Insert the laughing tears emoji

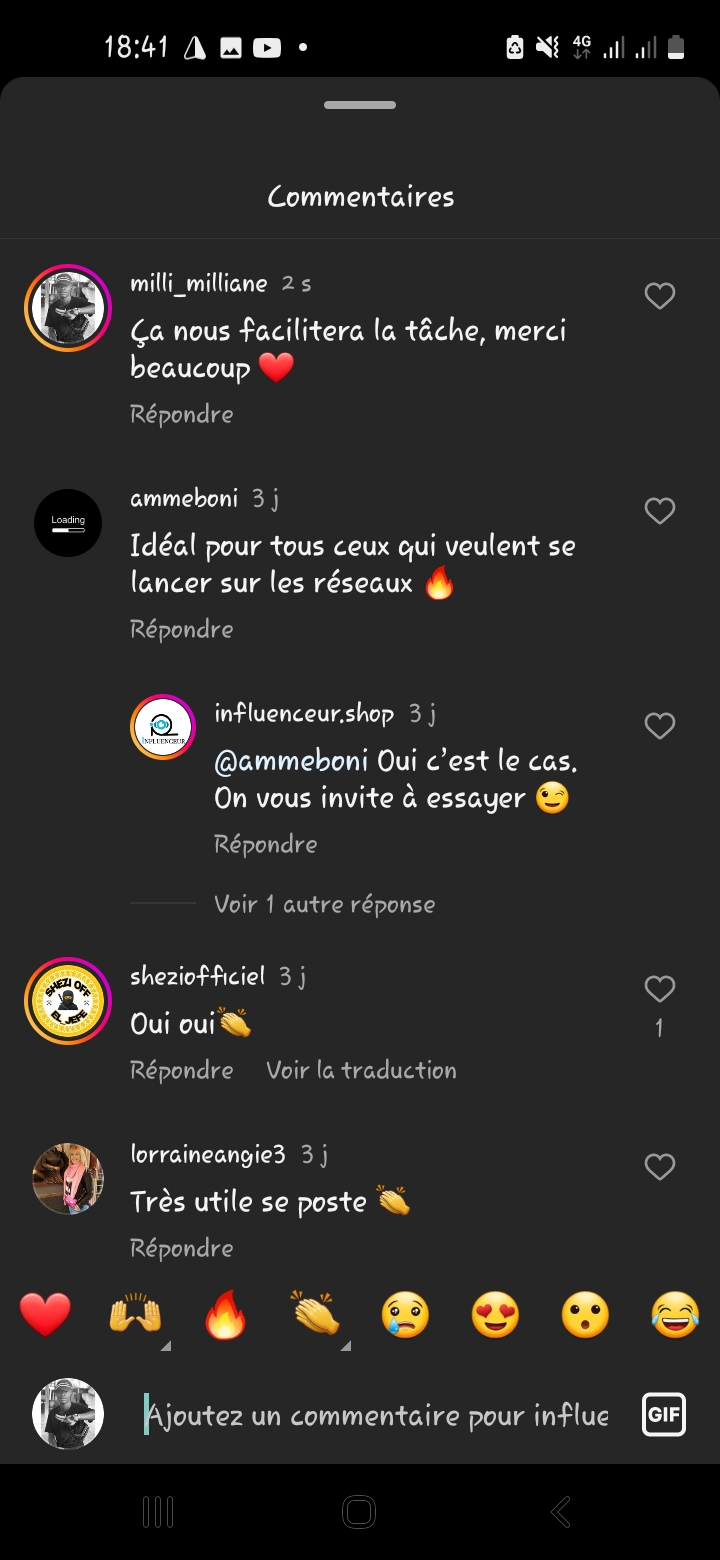(x=675, y=1314)
